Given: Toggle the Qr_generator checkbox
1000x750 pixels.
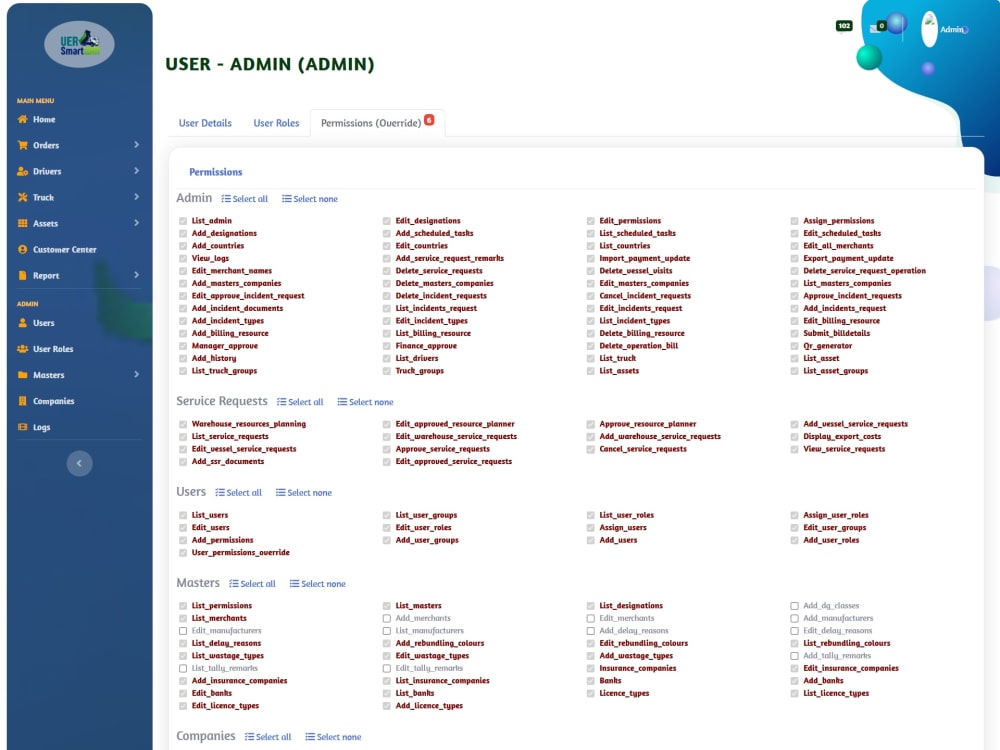Looking at the screenshot, I should [x=795, y=346].
